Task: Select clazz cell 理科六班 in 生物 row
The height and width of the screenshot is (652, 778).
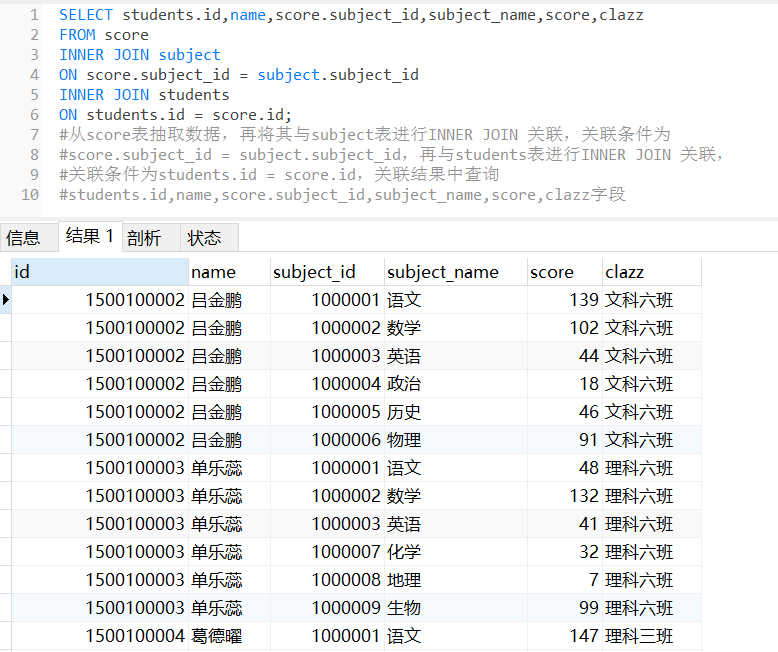Action: point(651,608)
